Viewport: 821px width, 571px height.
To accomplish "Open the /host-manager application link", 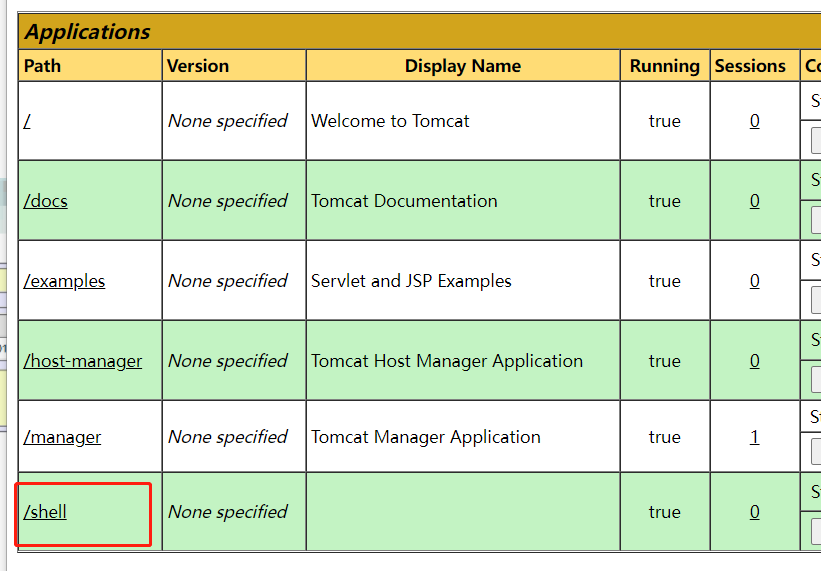I will [83, 361].
